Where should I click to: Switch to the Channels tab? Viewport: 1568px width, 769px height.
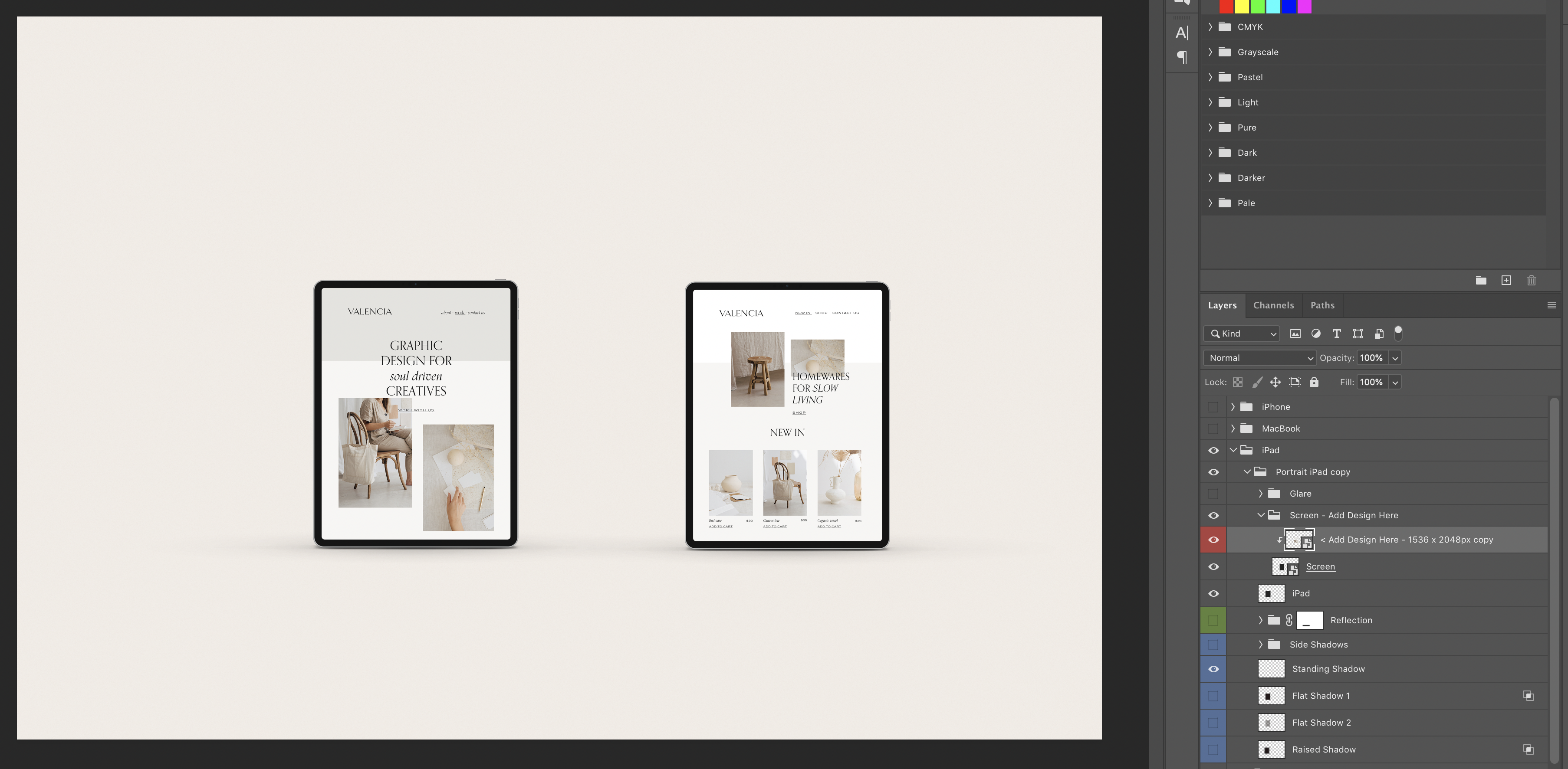(1273, 305)
